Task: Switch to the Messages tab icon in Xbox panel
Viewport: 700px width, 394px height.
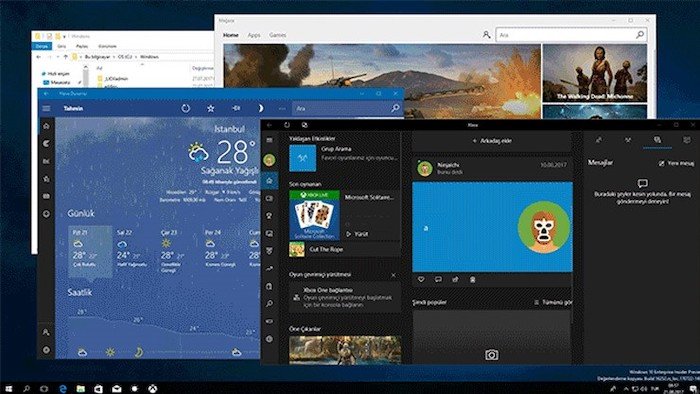Action: tap(657, 140)
